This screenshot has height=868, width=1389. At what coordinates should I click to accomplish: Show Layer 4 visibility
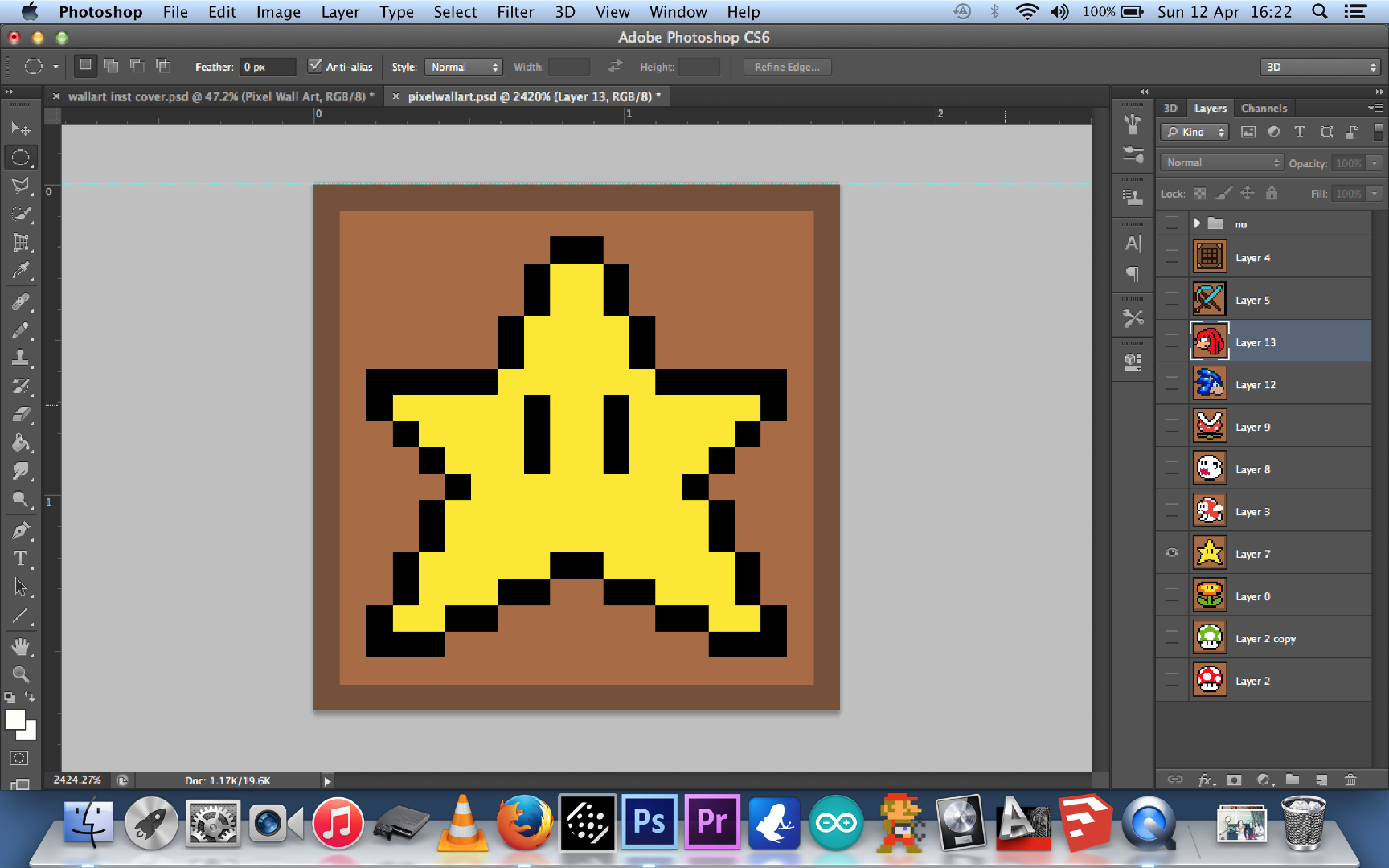[x=1172, y=256]
